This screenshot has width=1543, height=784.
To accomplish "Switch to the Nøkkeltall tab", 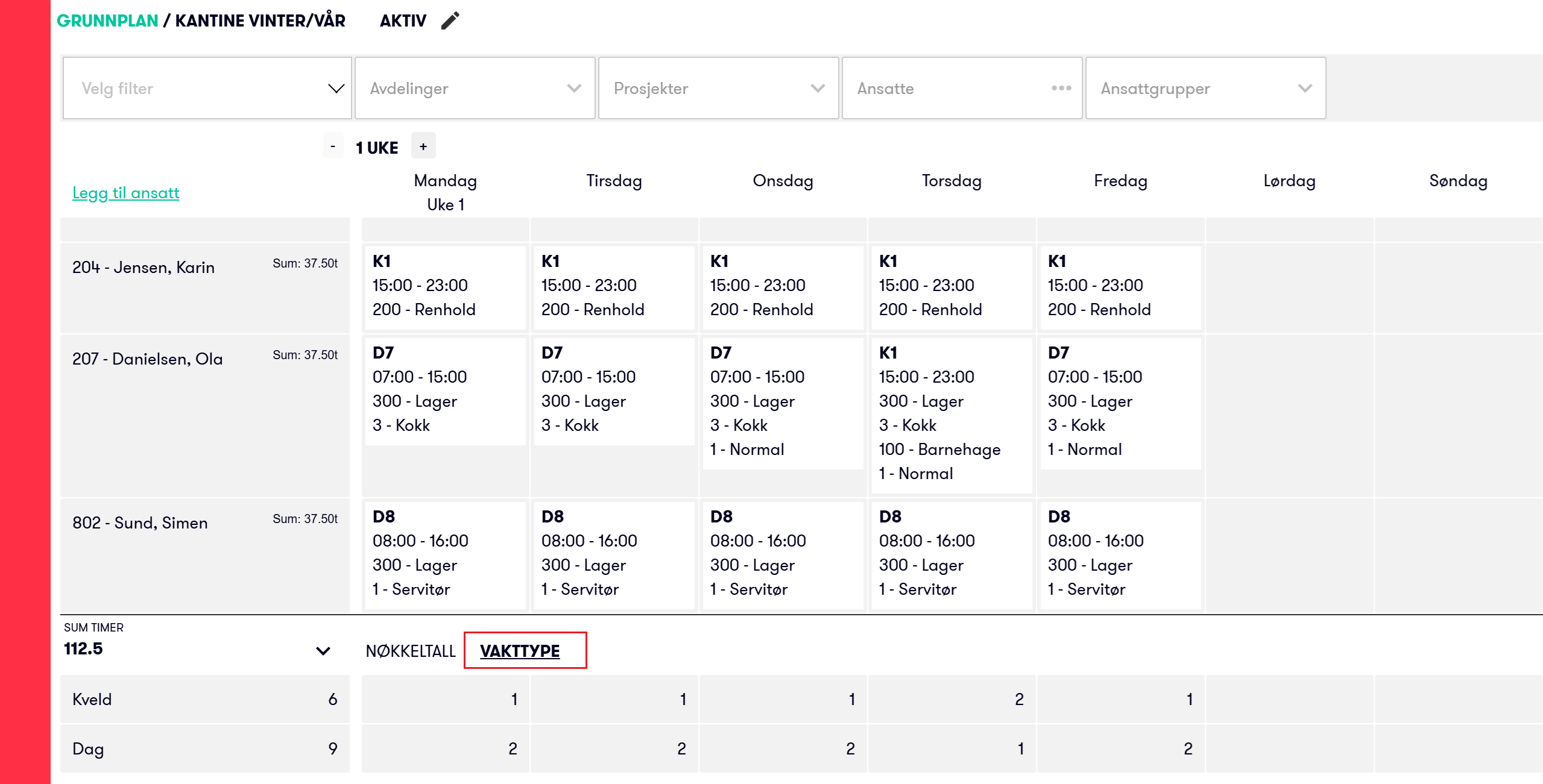I will point(411,651).
